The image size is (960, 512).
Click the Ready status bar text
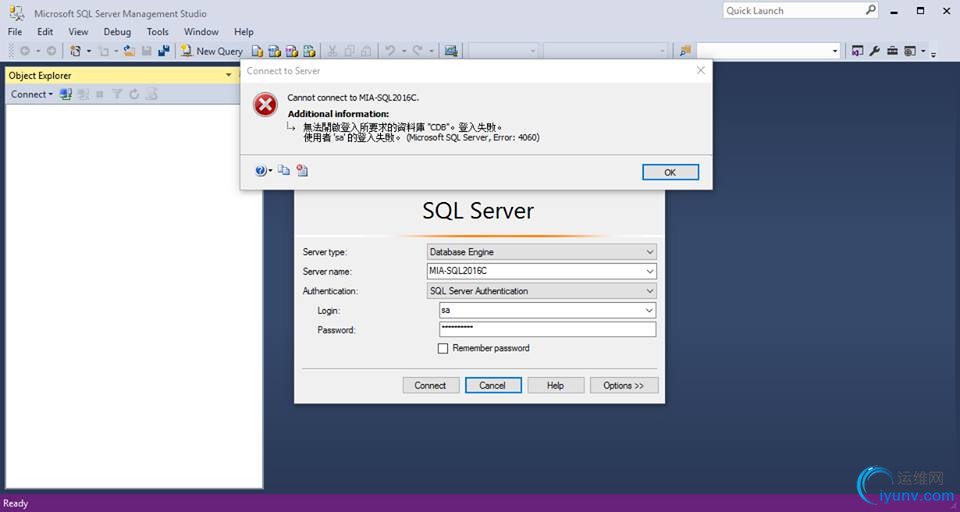[15, 503]
